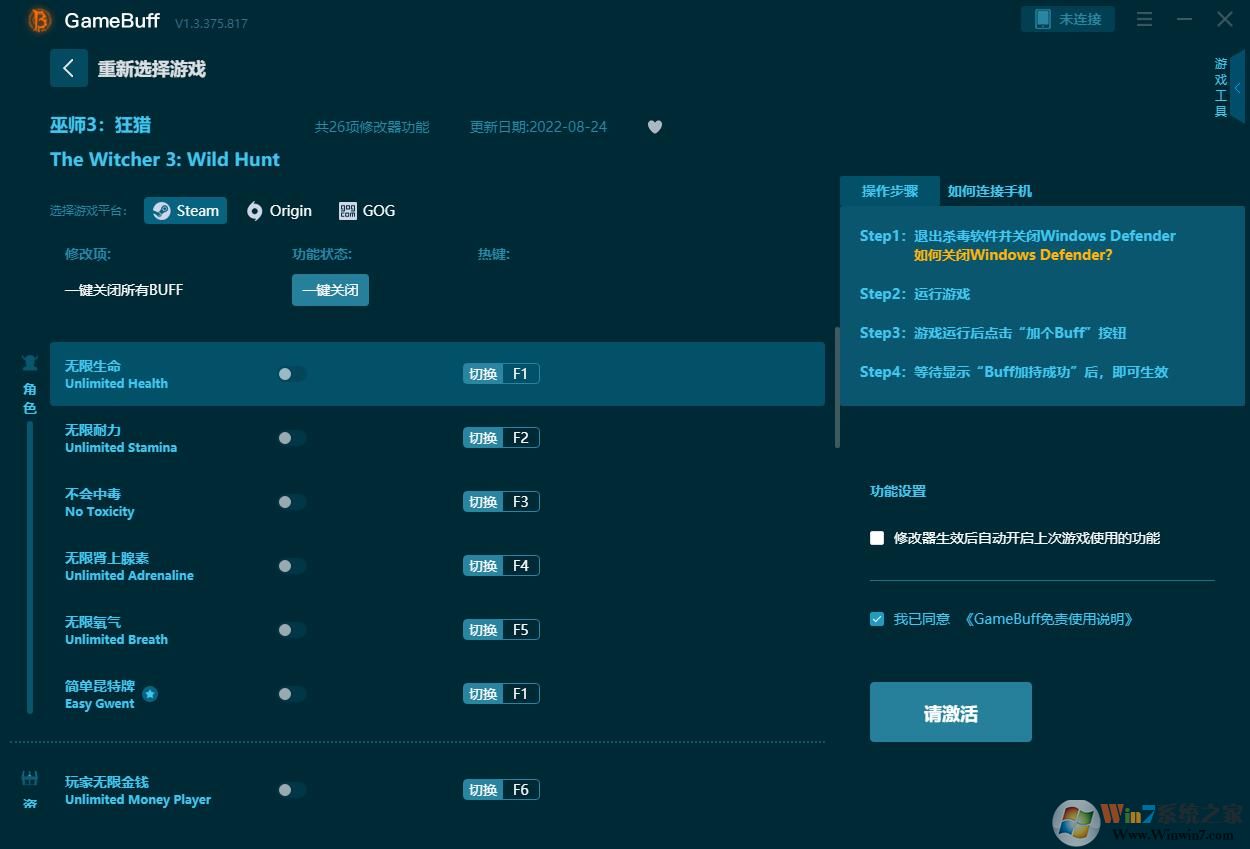This screenshot has width=1250, height=849.
Task: Toggle Unlimited Health switch on
Action: (x=291, y=374)
